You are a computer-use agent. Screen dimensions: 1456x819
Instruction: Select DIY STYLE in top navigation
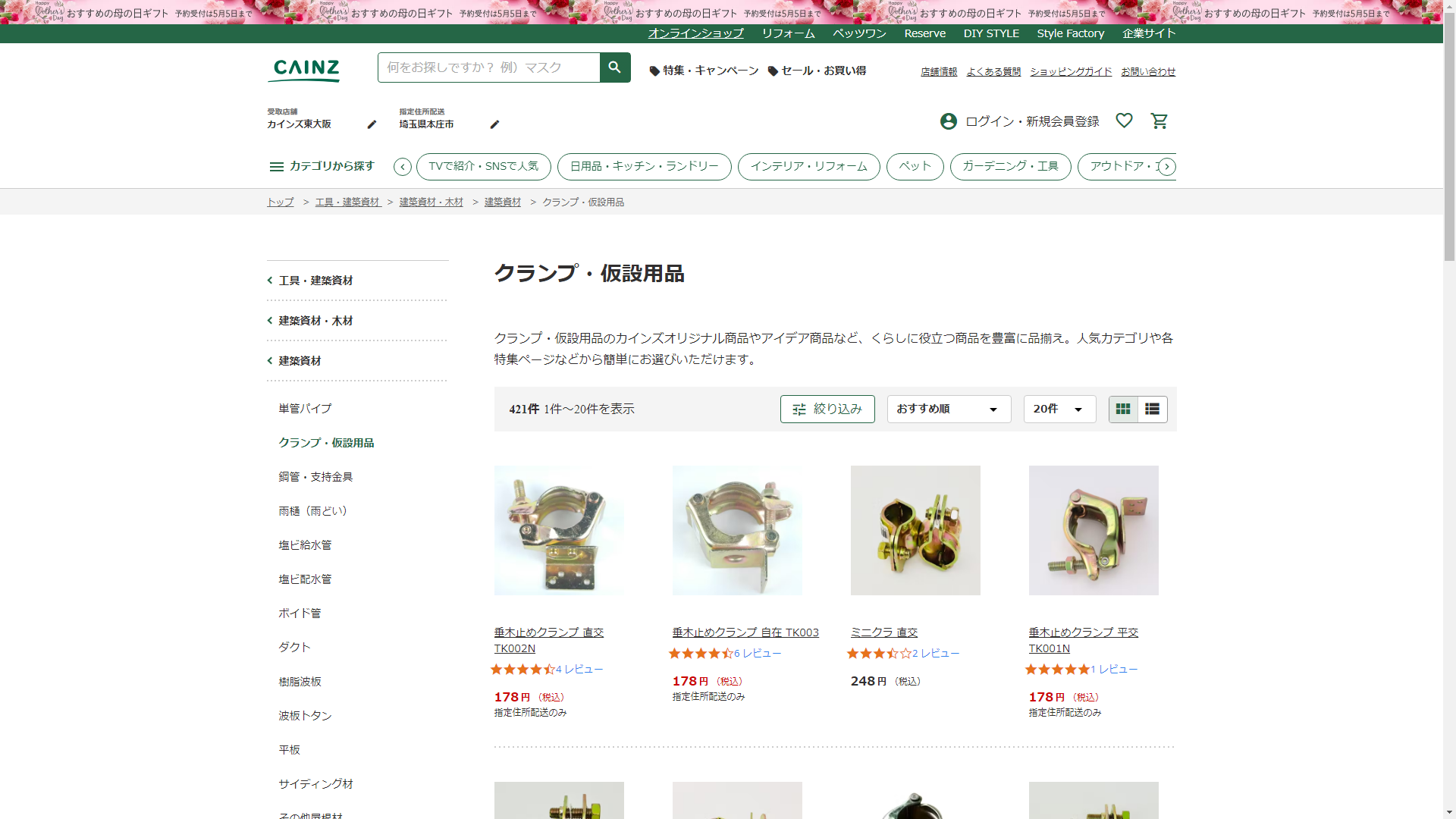991,33
